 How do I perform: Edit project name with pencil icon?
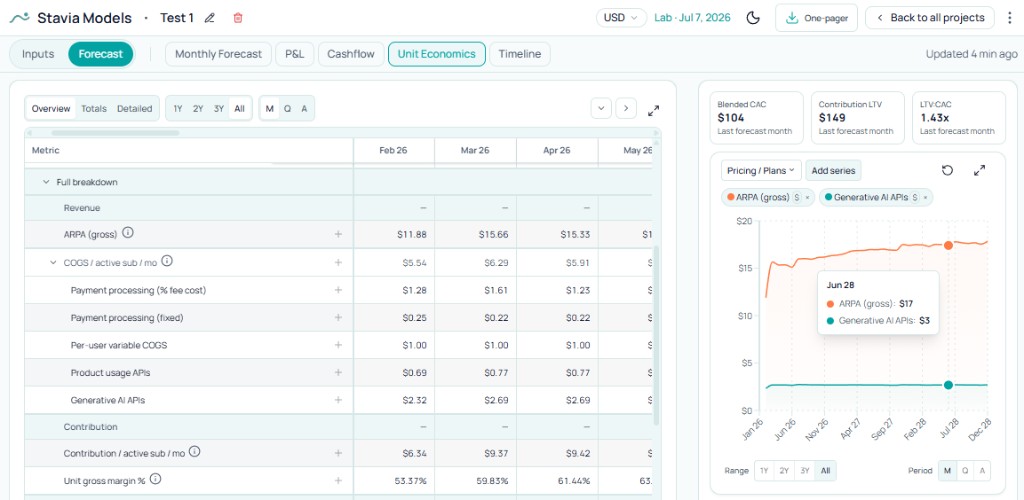210,18
